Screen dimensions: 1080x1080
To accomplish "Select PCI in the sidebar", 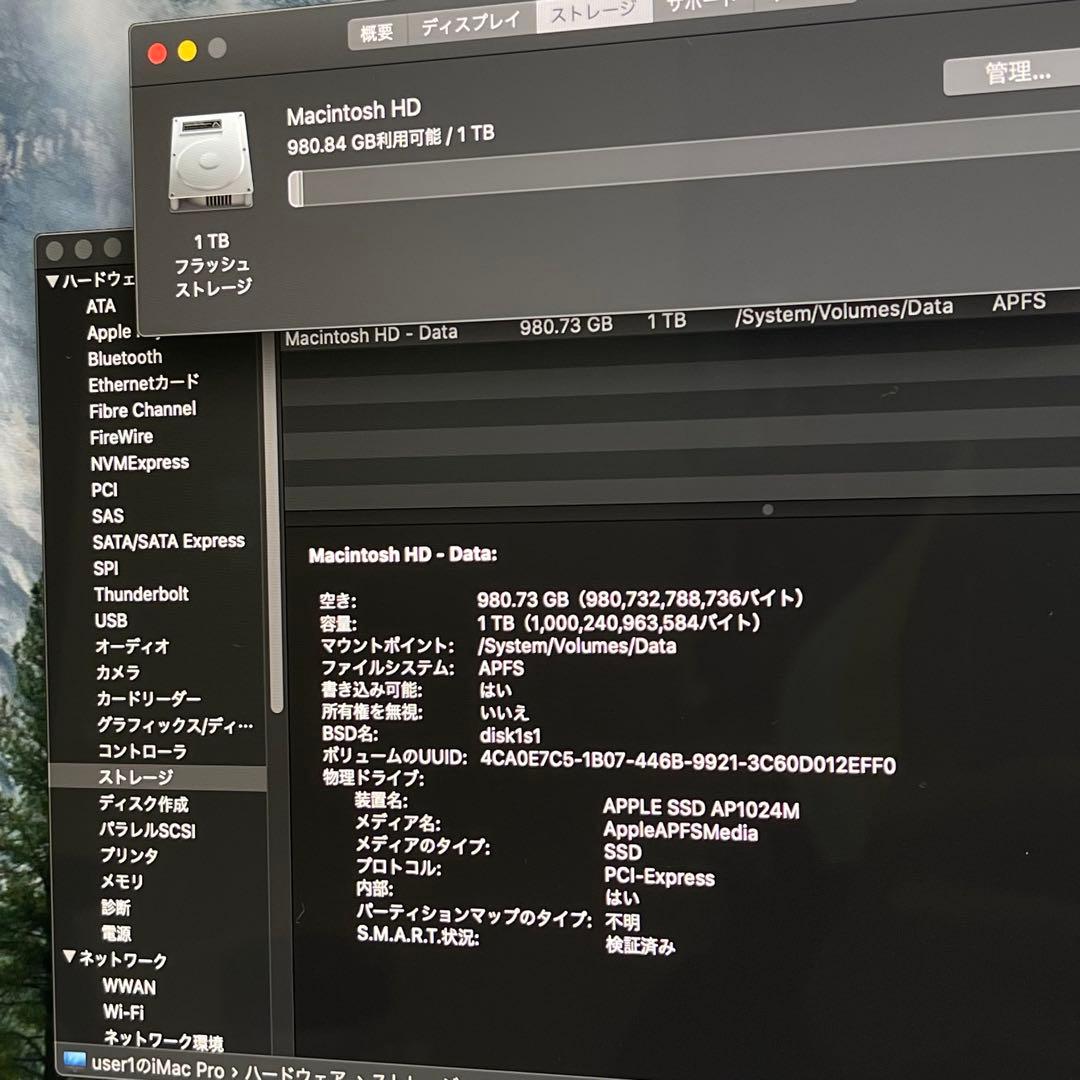I will 104,490.
